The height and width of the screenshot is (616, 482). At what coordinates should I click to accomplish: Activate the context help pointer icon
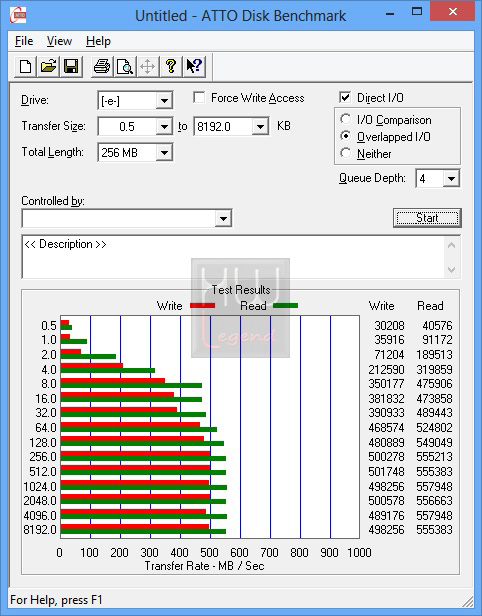194,66
